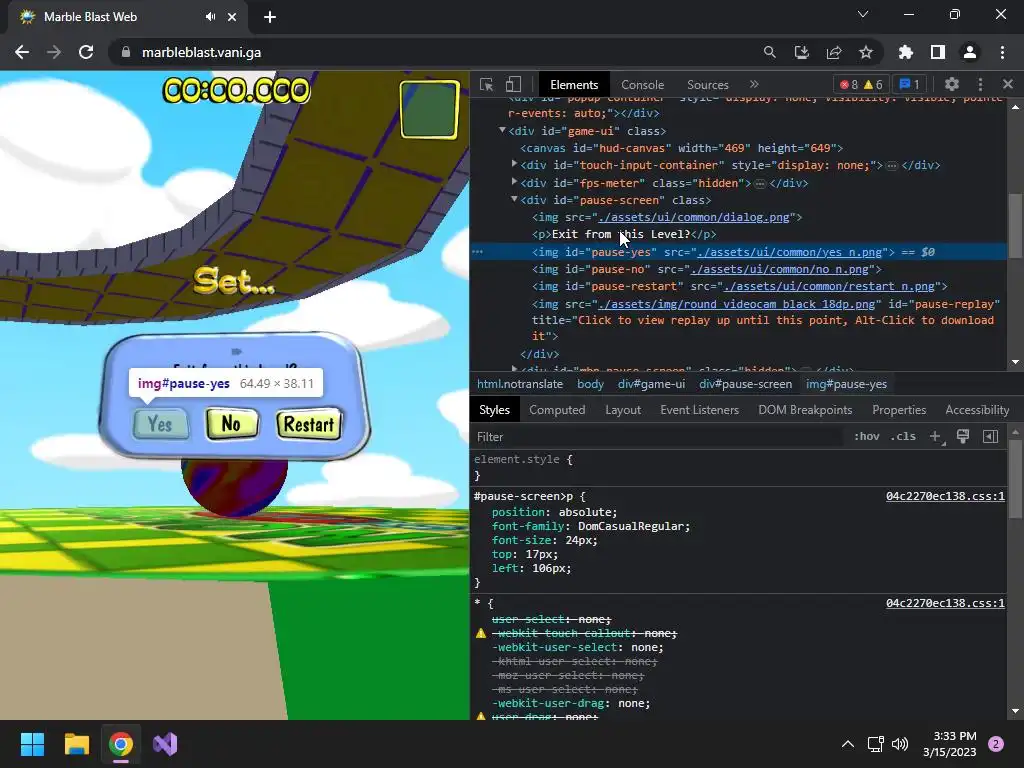
Task: Open the no_n.png source link
Action: click(780, 269)
